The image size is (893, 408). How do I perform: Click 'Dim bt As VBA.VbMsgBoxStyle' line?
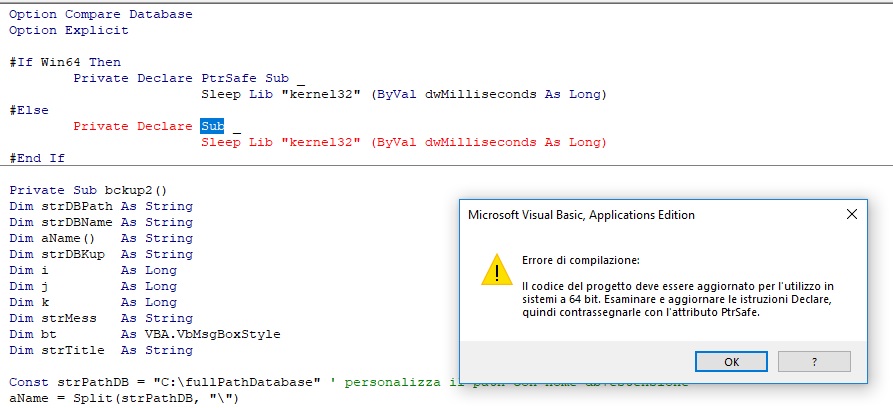tap(145, 334)
